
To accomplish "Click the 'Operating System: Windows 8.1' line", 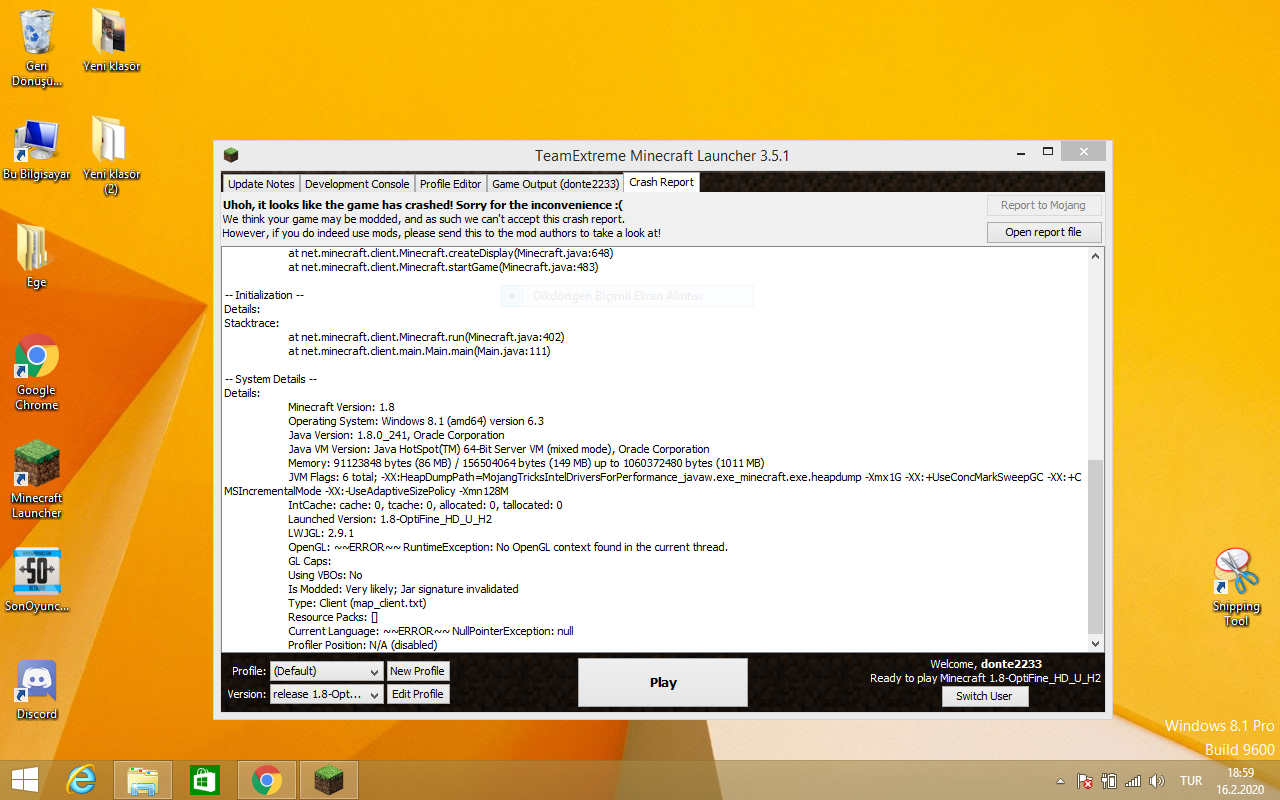I will point(416,421).
